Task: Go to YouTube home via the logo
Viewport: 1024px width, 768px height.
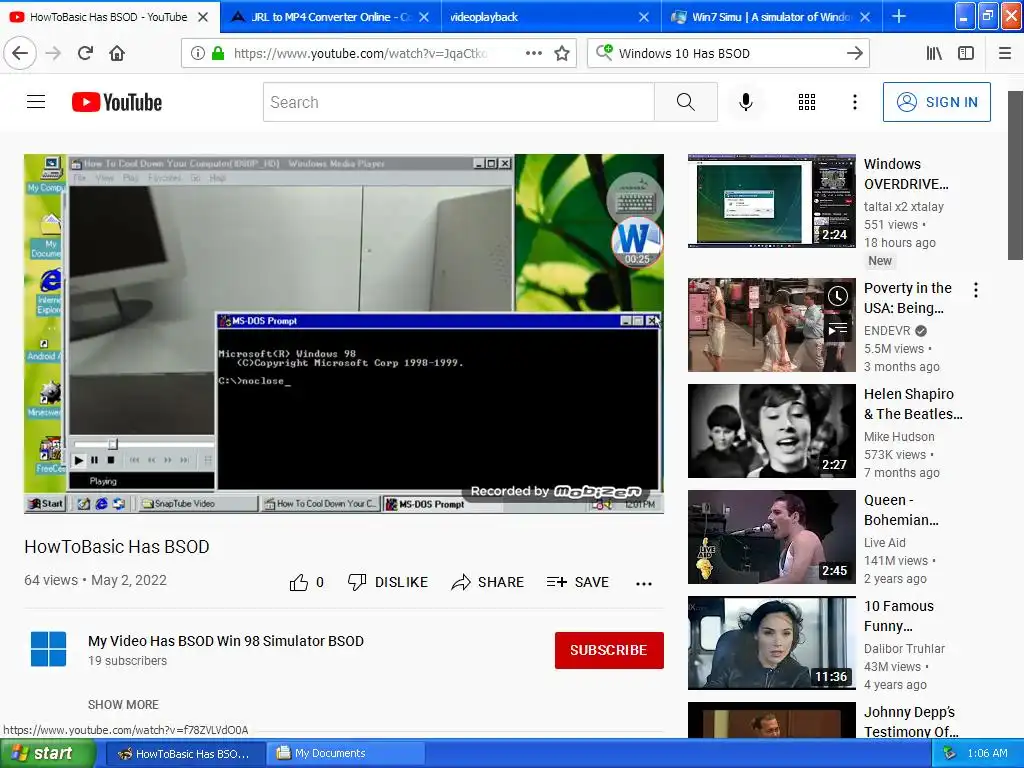Action: 117,102
